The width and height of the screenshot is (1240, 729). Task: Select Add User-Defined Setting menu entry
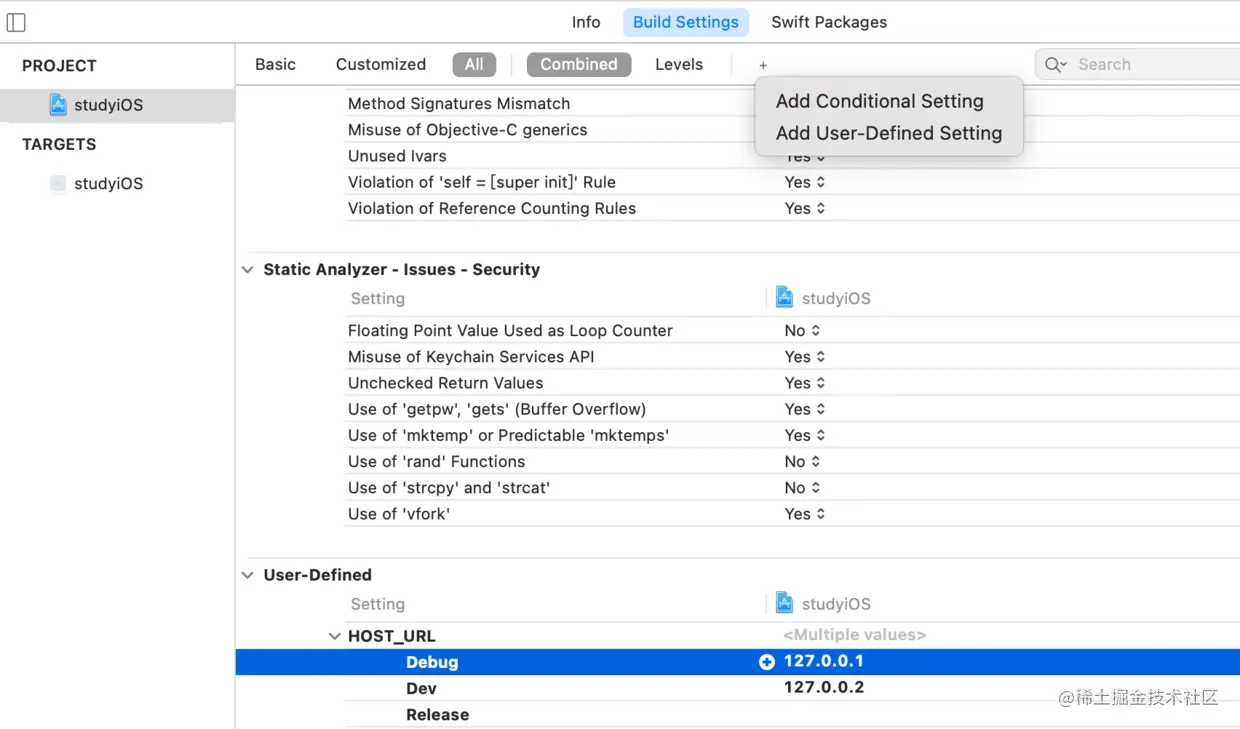(888, 133)
